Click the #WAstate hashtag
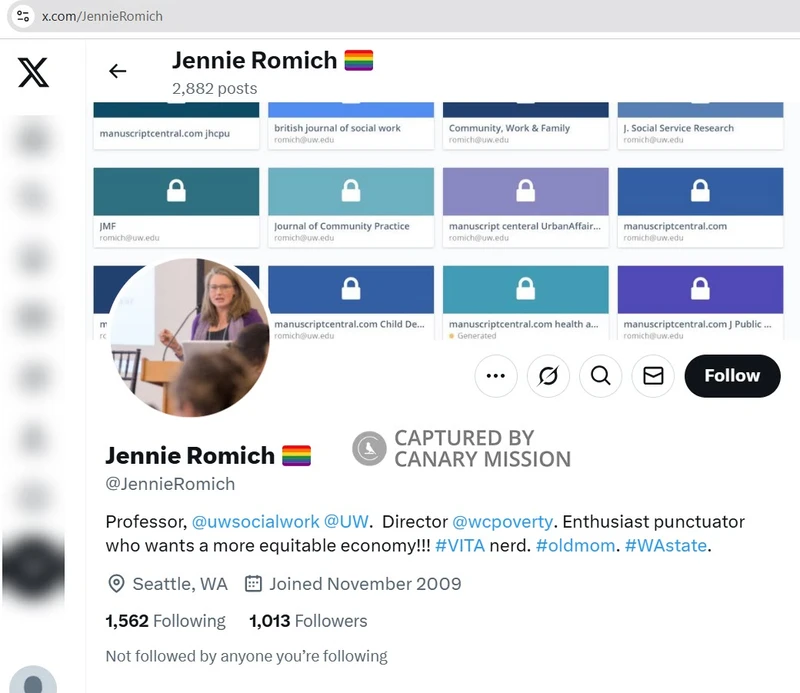This screenshot has height=693, width=800. click(666, 546)
